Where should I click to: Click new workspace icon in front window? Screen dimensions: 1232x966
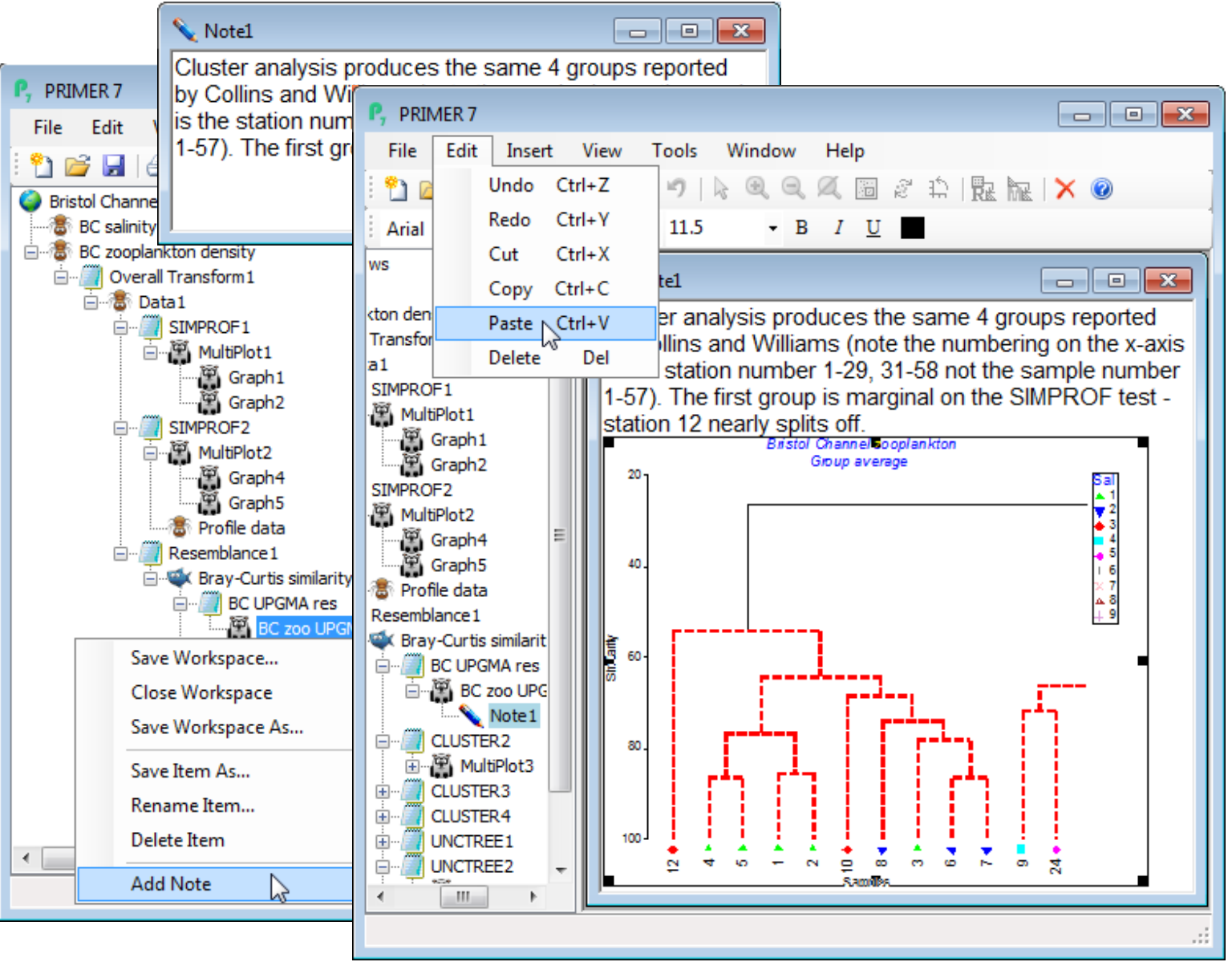[x=396, y=189]
